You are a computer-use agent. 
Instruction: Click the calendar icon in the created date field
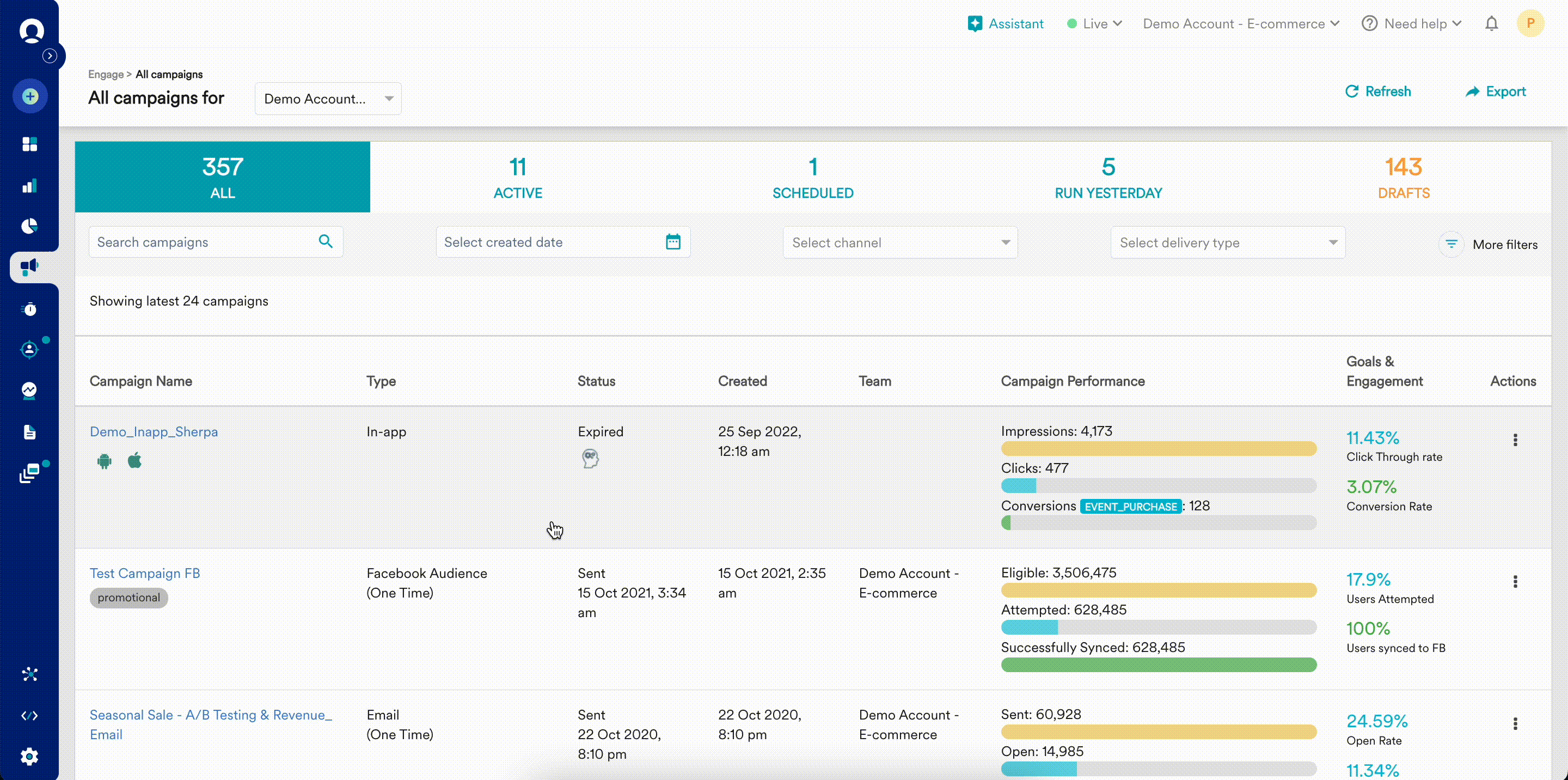pyautogui.click(x=672, y=242)
